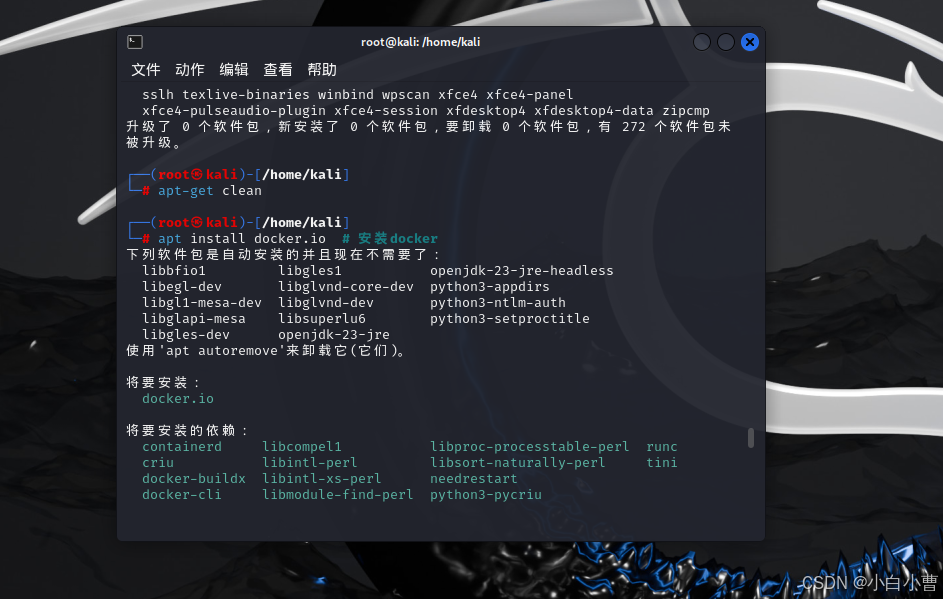943x599 pixels.
Task: Maximize the terminal window
Action: click(x=726, y=42)
